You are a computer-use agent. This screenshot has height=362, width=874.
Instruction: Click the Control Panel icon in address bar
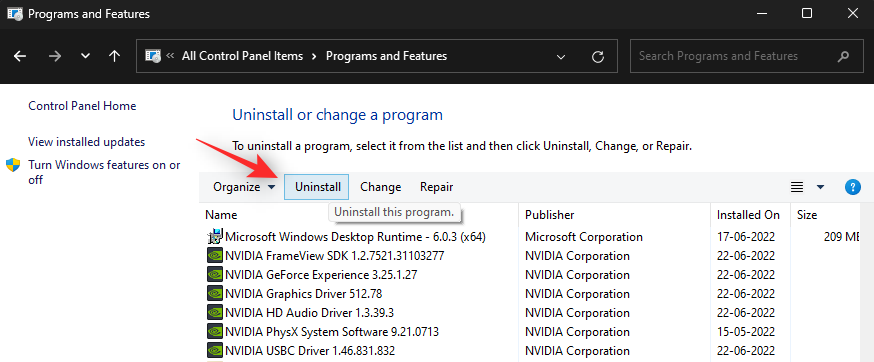[x=153, y=56]
